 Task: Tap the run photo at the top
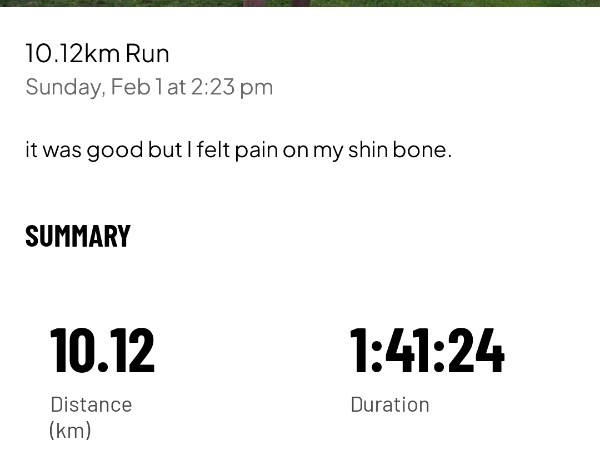(300, 3)
